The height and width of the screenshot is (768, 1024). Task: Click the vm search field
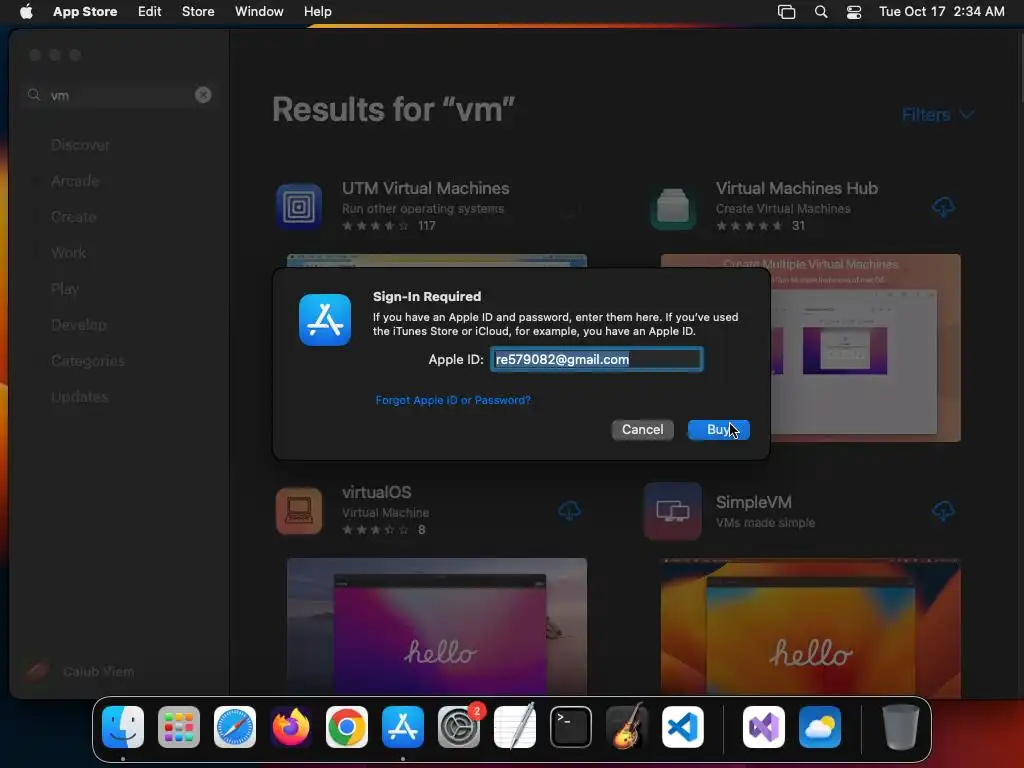121,95
